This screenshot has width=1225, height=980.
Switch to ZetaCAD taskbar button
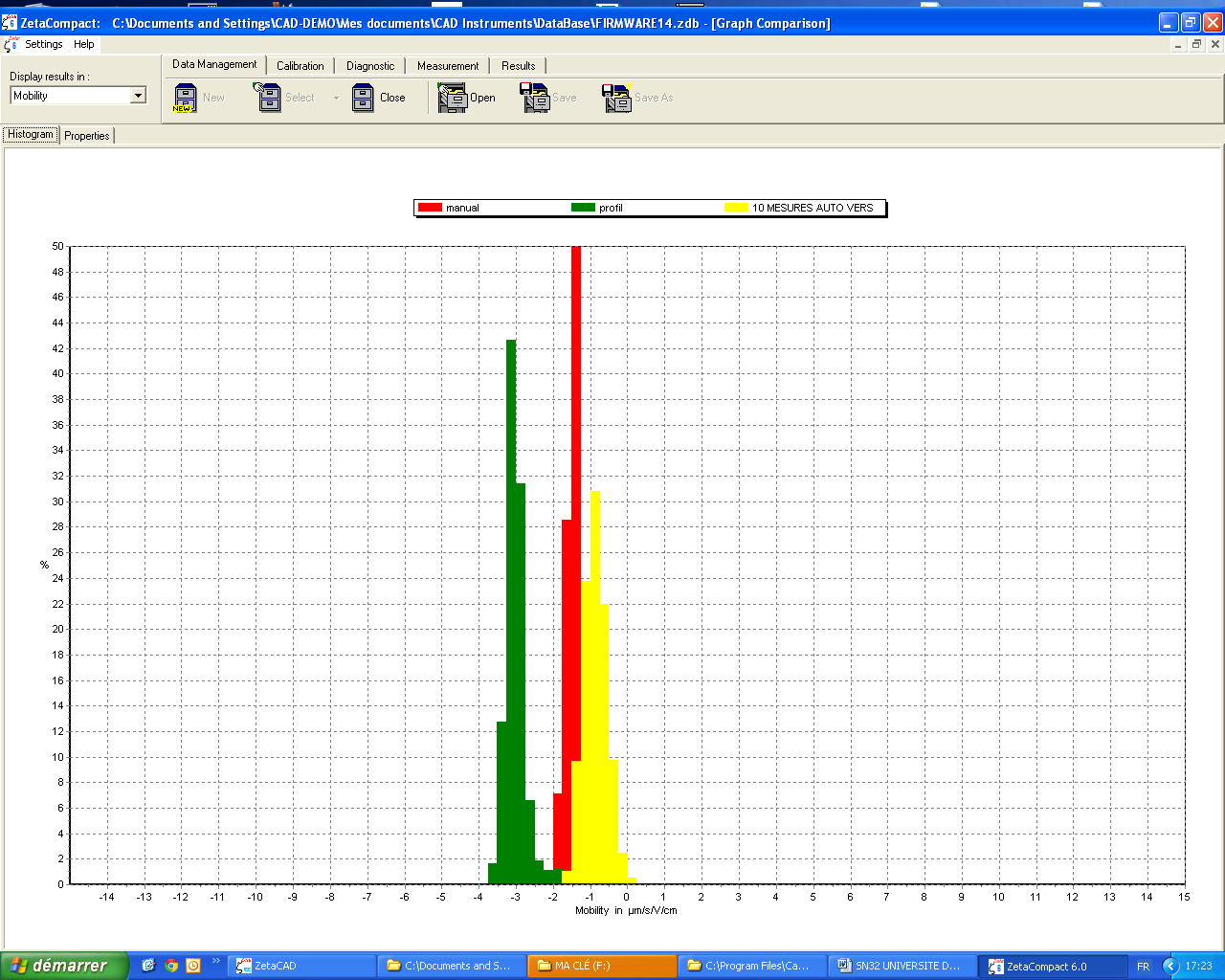301,967
